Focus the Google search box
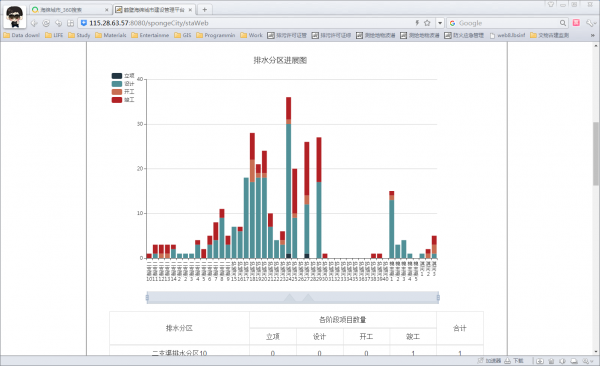The width and height of the screenshot is (600, 366). click(x=507, y=23)
